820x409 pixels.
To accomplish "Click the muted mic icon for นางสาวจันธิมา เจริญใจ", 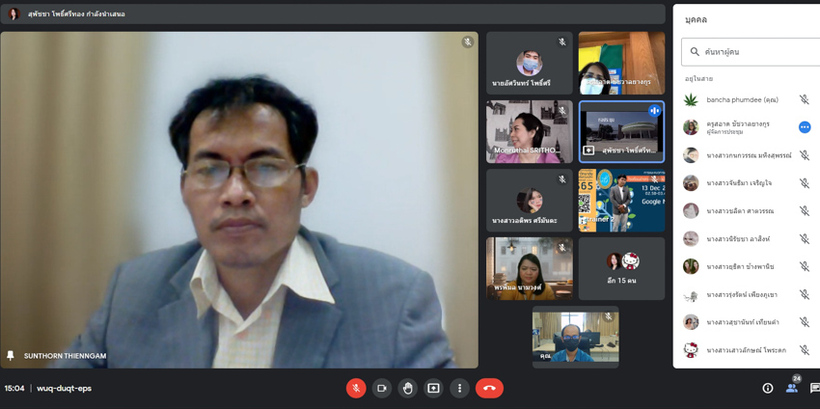I will coord(804,183).
